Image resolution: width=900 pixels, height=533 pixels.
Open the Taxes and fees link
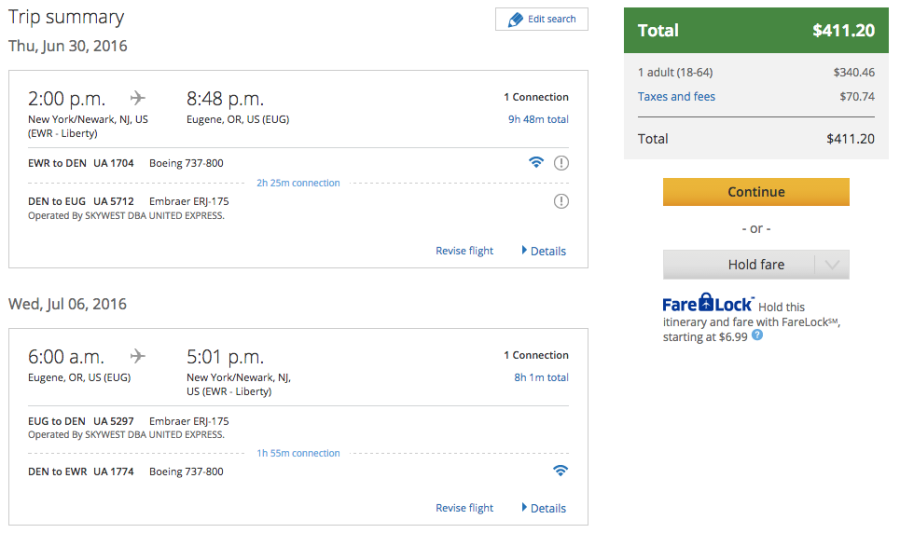[x=676, y=97]
